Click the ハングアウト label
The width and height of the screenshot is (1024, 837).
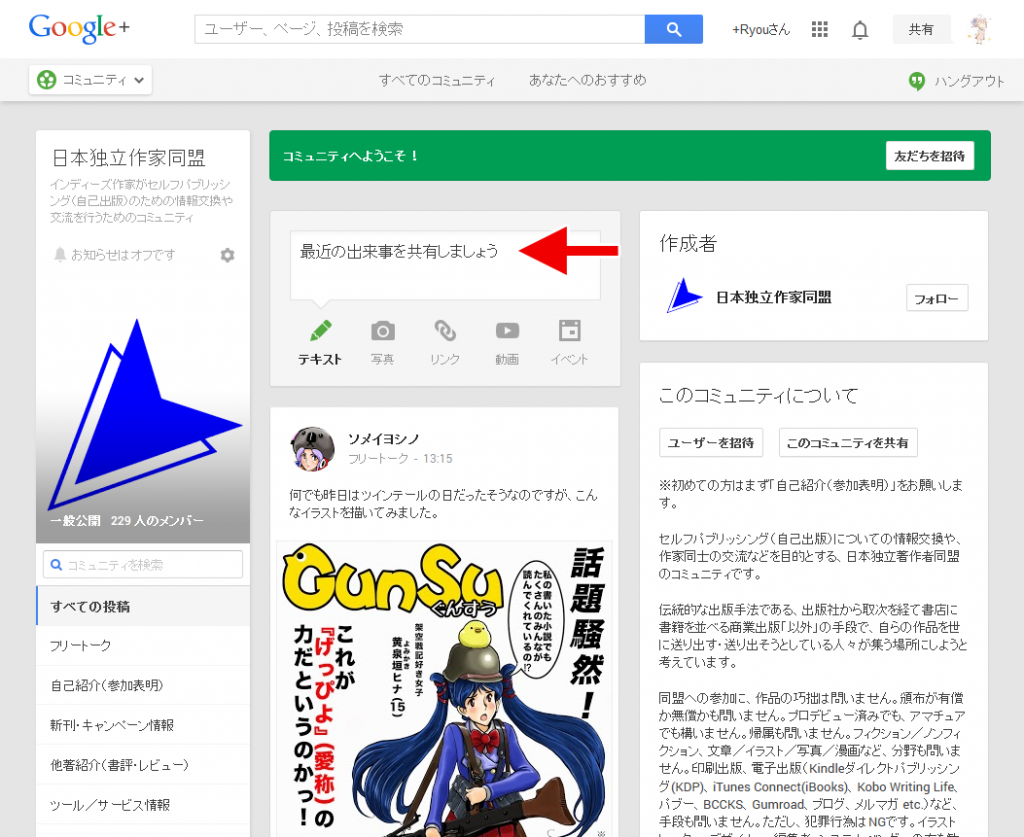coord(969,81)
